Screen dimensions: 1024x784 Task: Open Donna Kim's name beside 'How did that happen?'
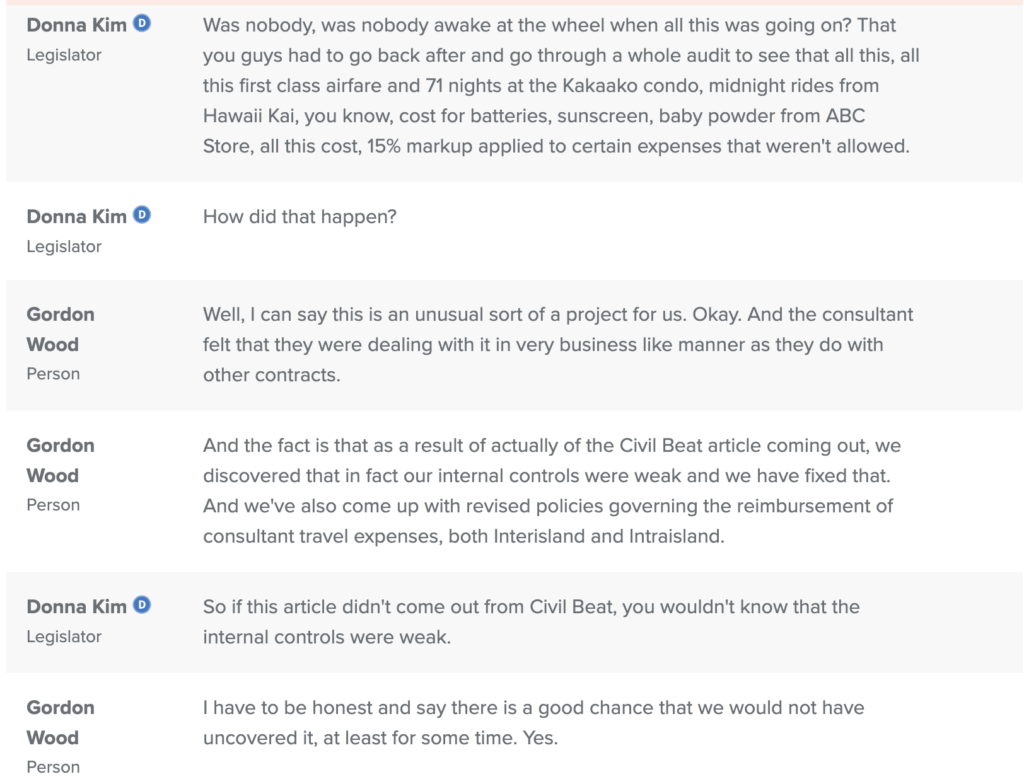pos(76,216)
